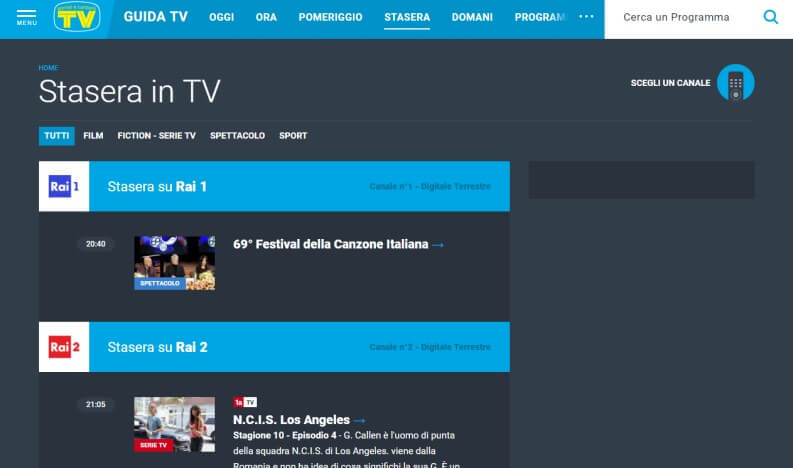Click the Stasera in TV heading
The height and width of the screenshot is (468, 793).
coord(129,92)
